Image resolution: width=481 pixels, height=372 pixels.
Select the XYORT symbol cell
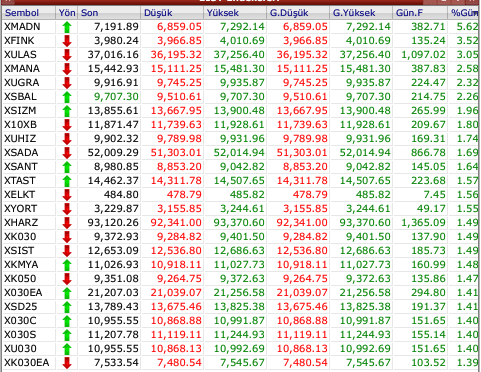coord(29,209)
